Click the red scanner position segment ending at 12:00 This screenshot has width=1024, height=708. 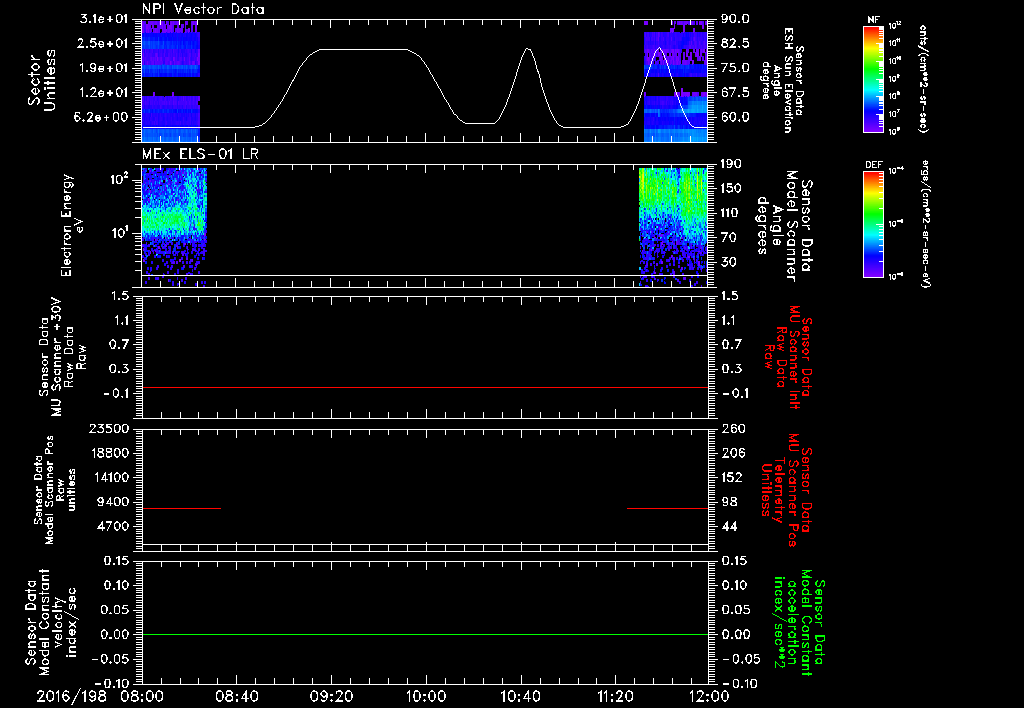667,508
